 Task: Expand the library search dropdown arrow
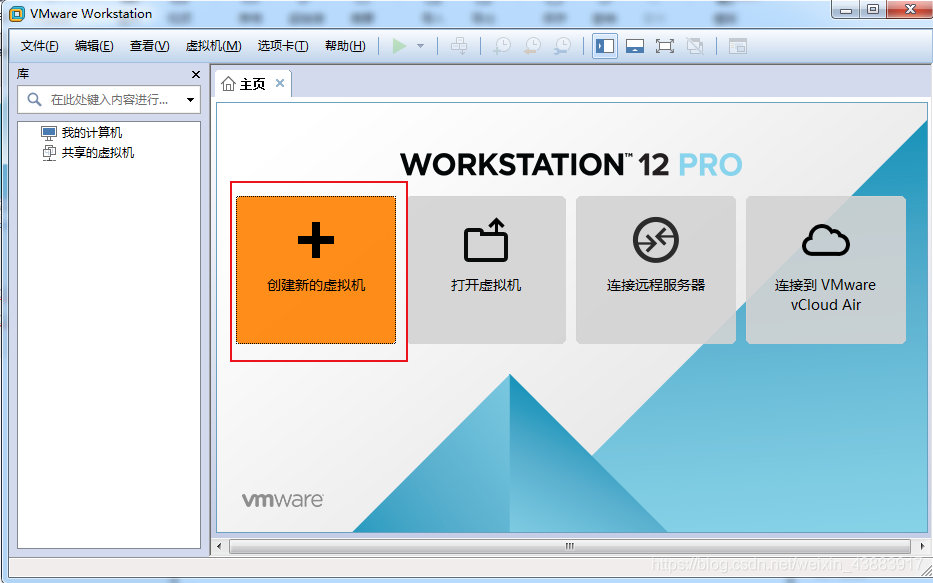(190, 99)
